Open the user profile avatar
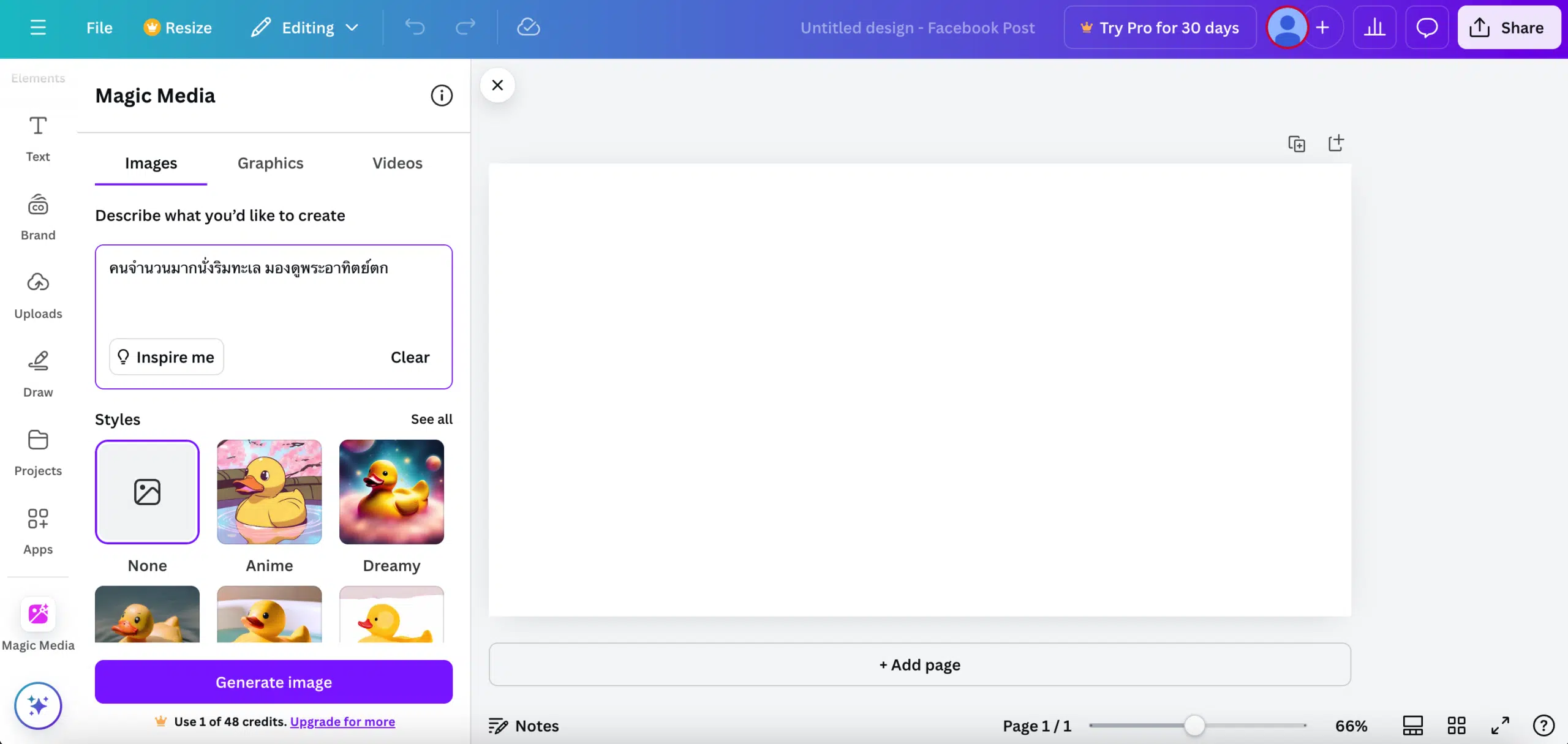This screenshot has width=1568, height=744. point(1287,28)
